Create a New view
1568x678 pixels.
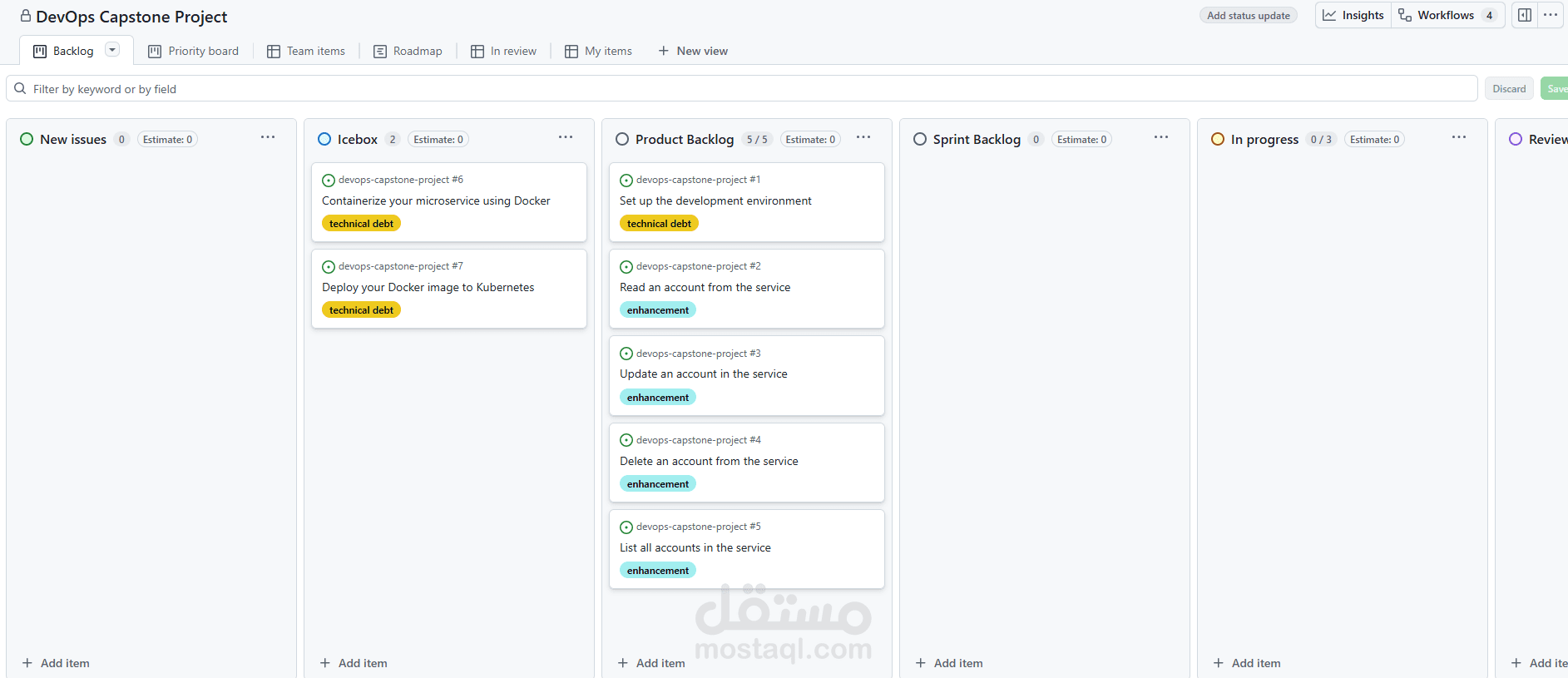692,51
